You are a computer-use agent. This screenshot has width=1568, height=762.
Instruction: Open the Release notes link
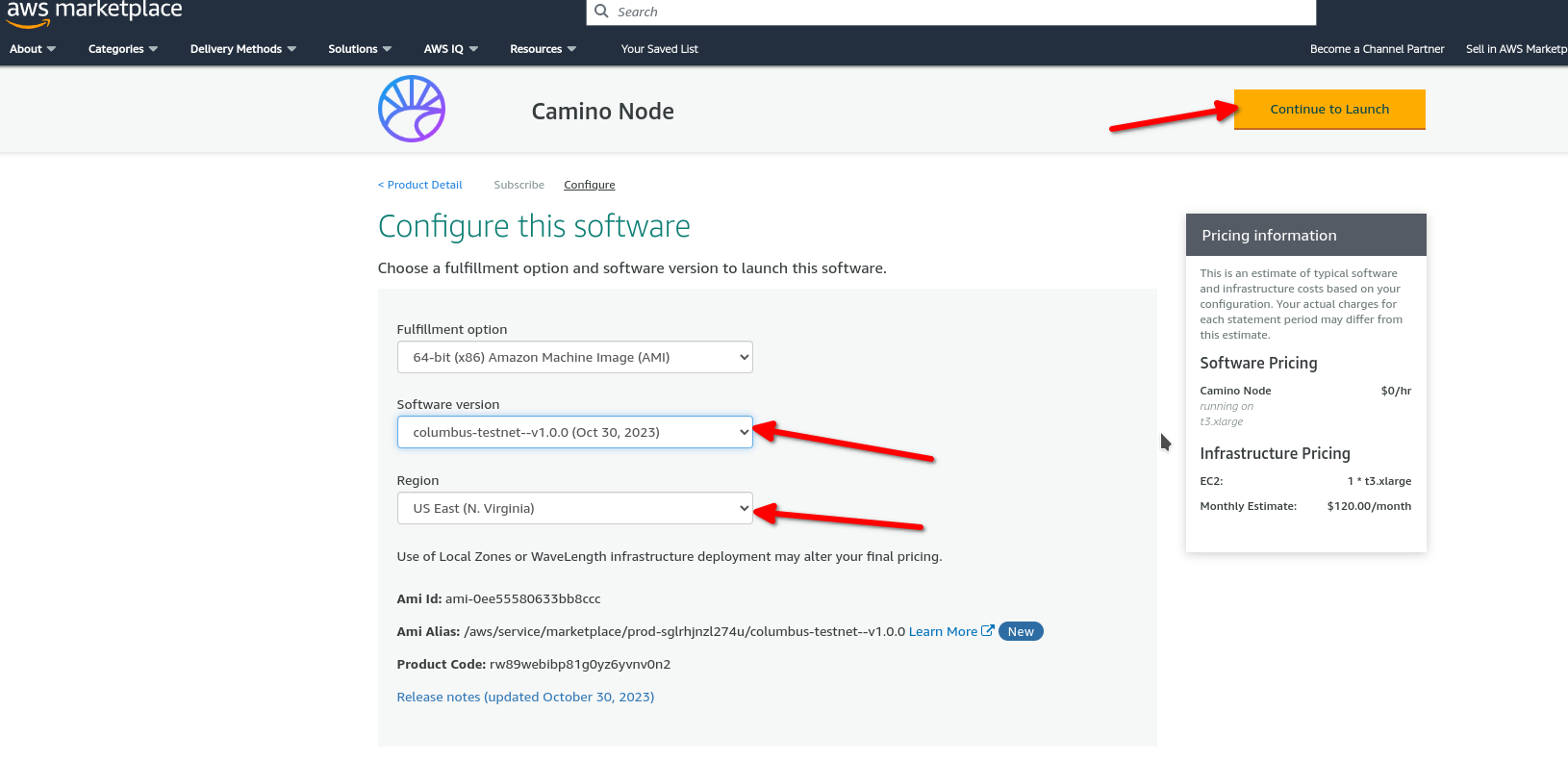pyautogui.click(x=525, y=697)
